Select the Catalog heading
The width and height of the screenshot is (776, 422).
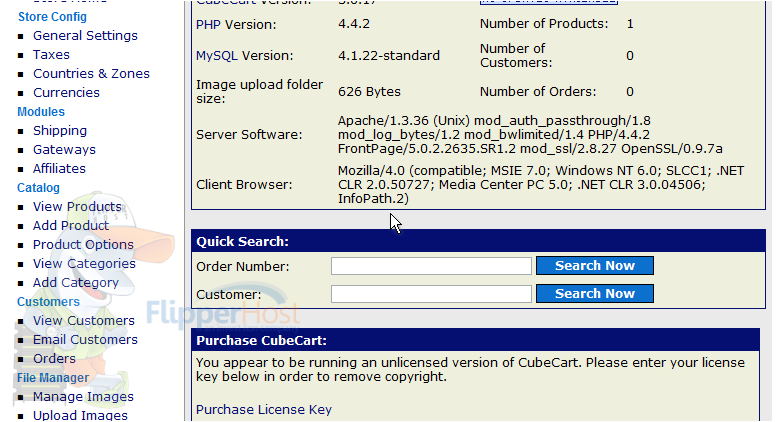[x=38, y=188]
